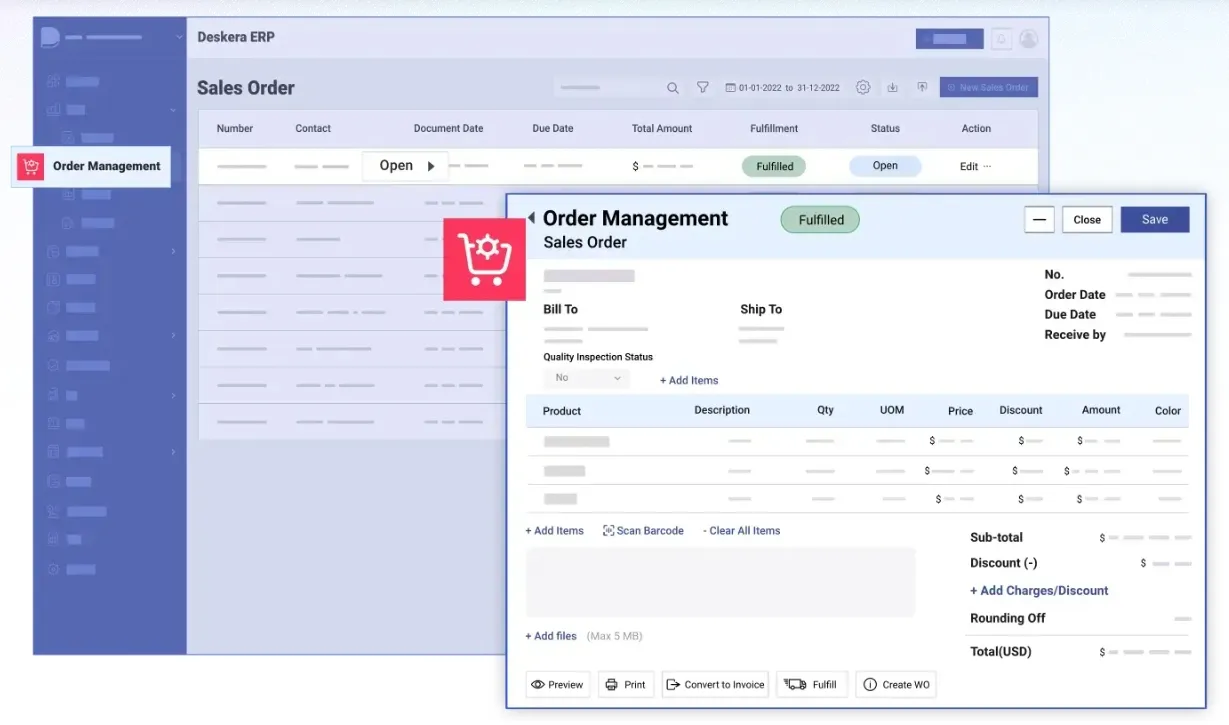Open the 01-01-2022 to 31-12-2022 date range
The image size is (1229, 725).
[783, 88]
